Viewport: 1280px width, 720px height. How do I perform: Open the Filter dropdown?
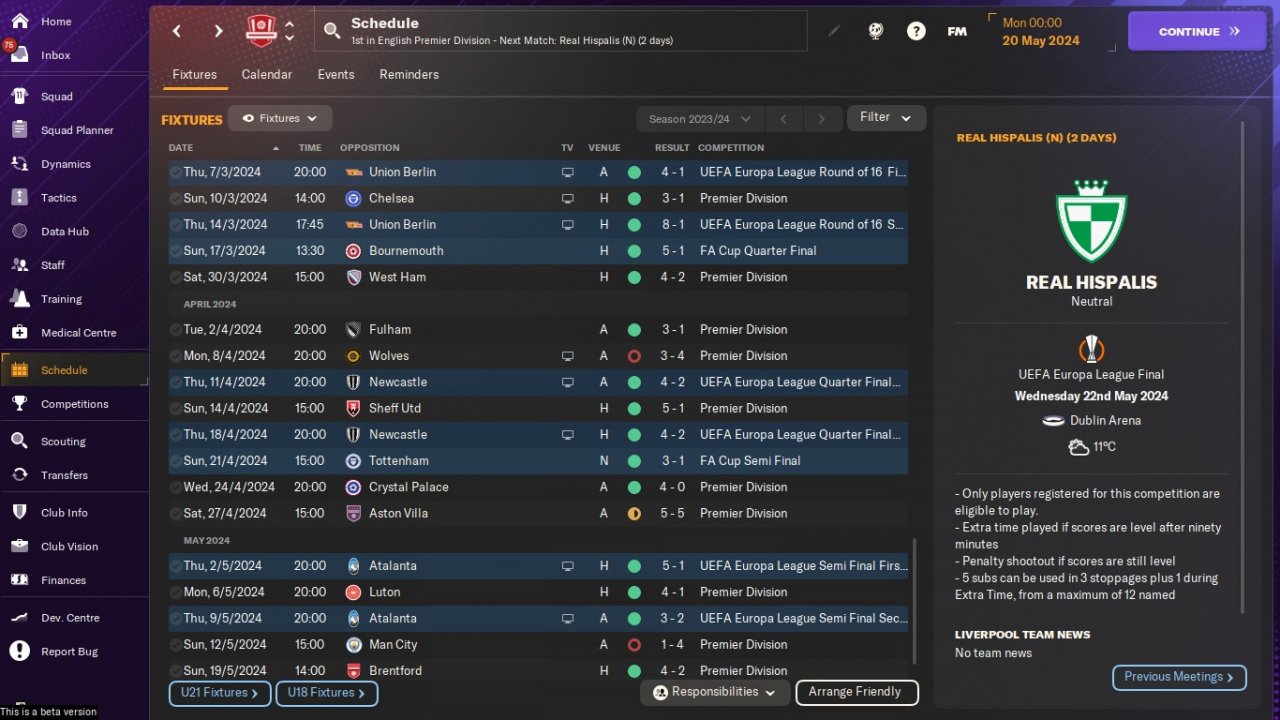886,118
